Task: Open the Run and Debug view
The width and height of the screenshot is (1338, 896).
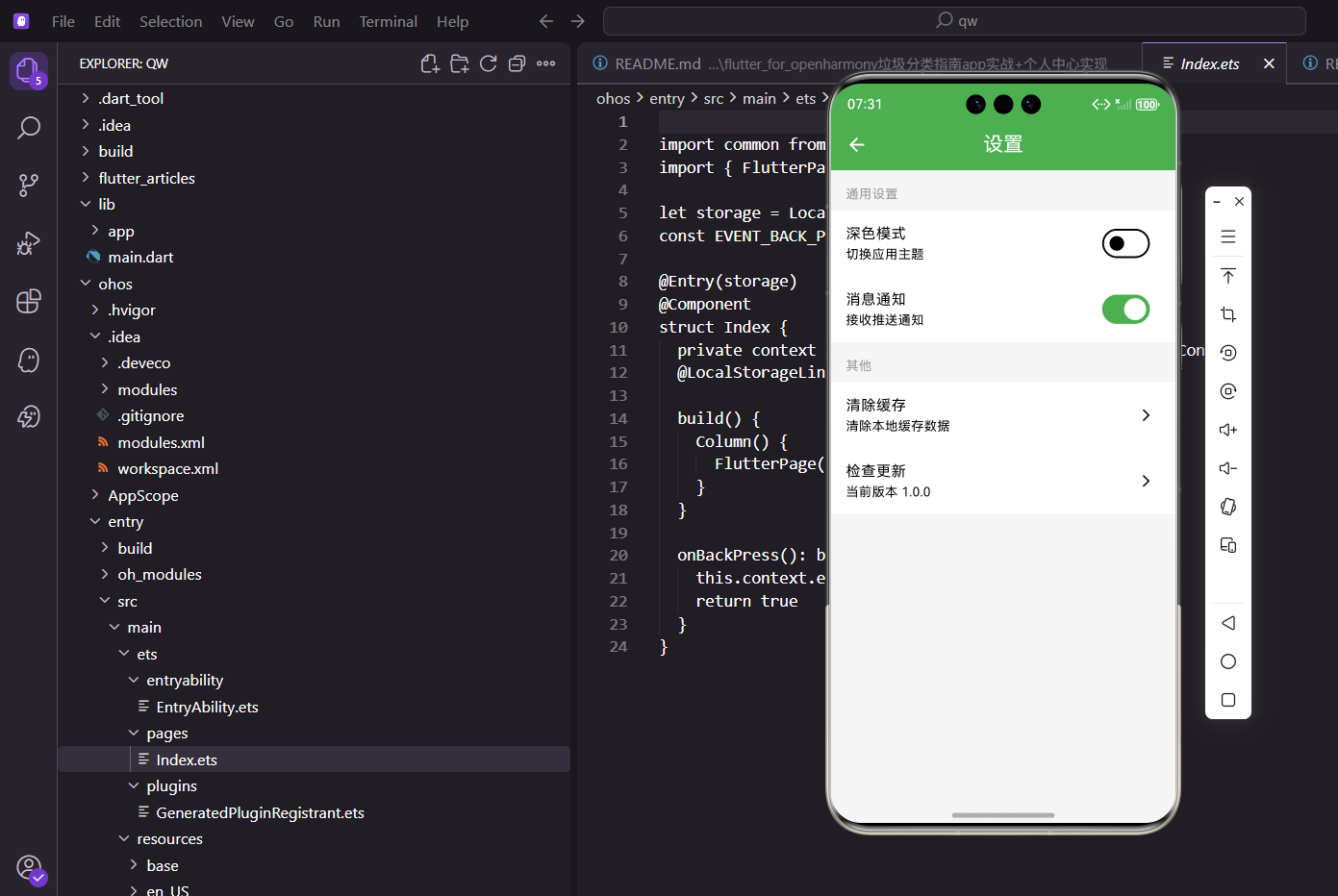Action: tap(29, 243)
